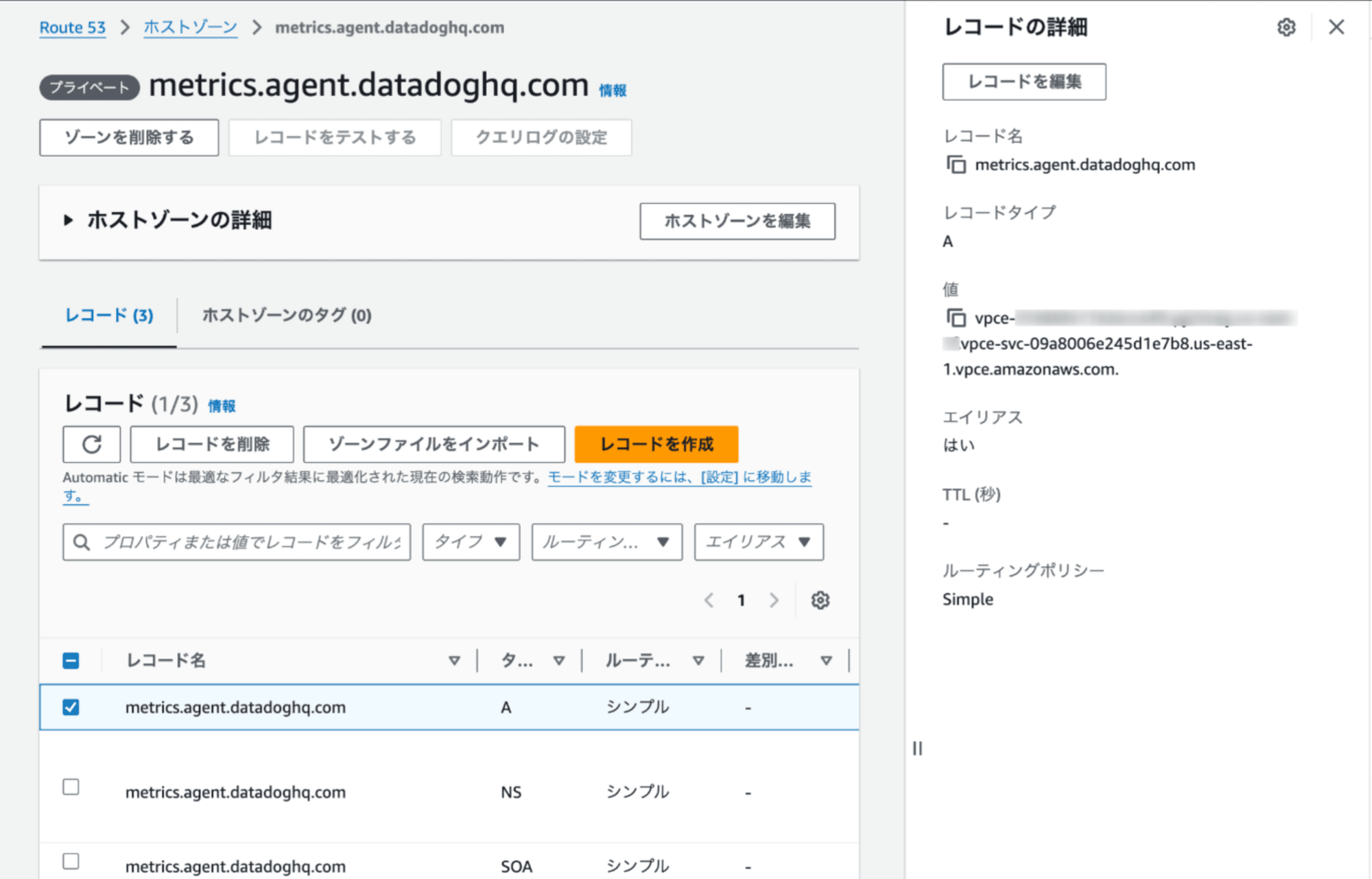Open 情報 link next to zone title

click(613, 91)
